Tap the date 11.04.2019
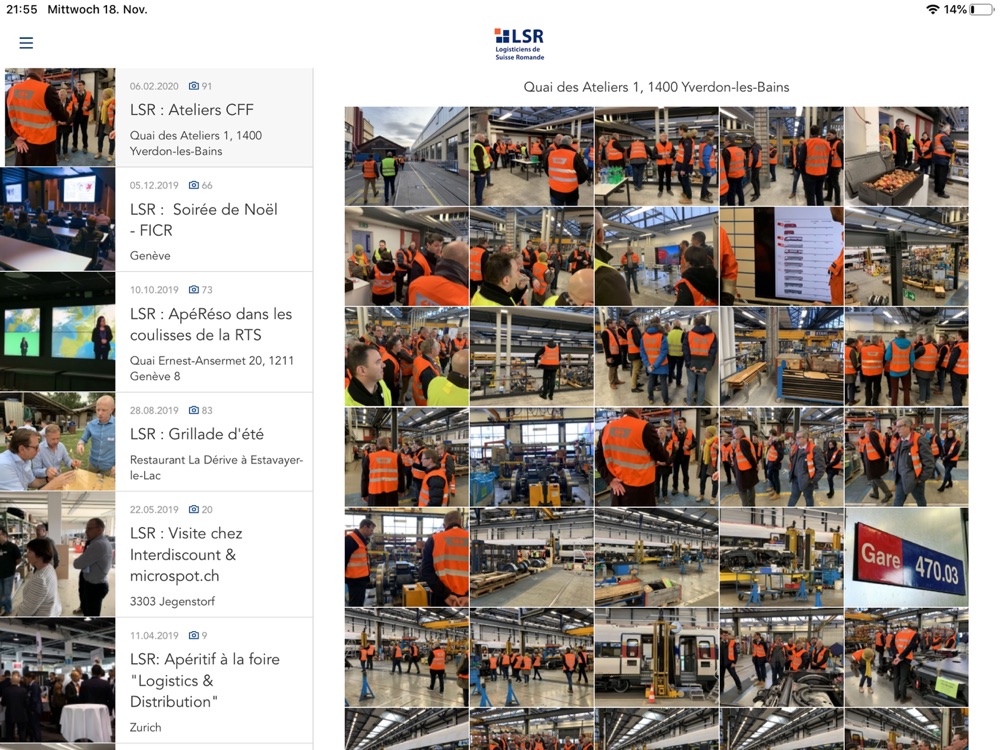Screen dimensions: 1000x750 click(154, 636)
